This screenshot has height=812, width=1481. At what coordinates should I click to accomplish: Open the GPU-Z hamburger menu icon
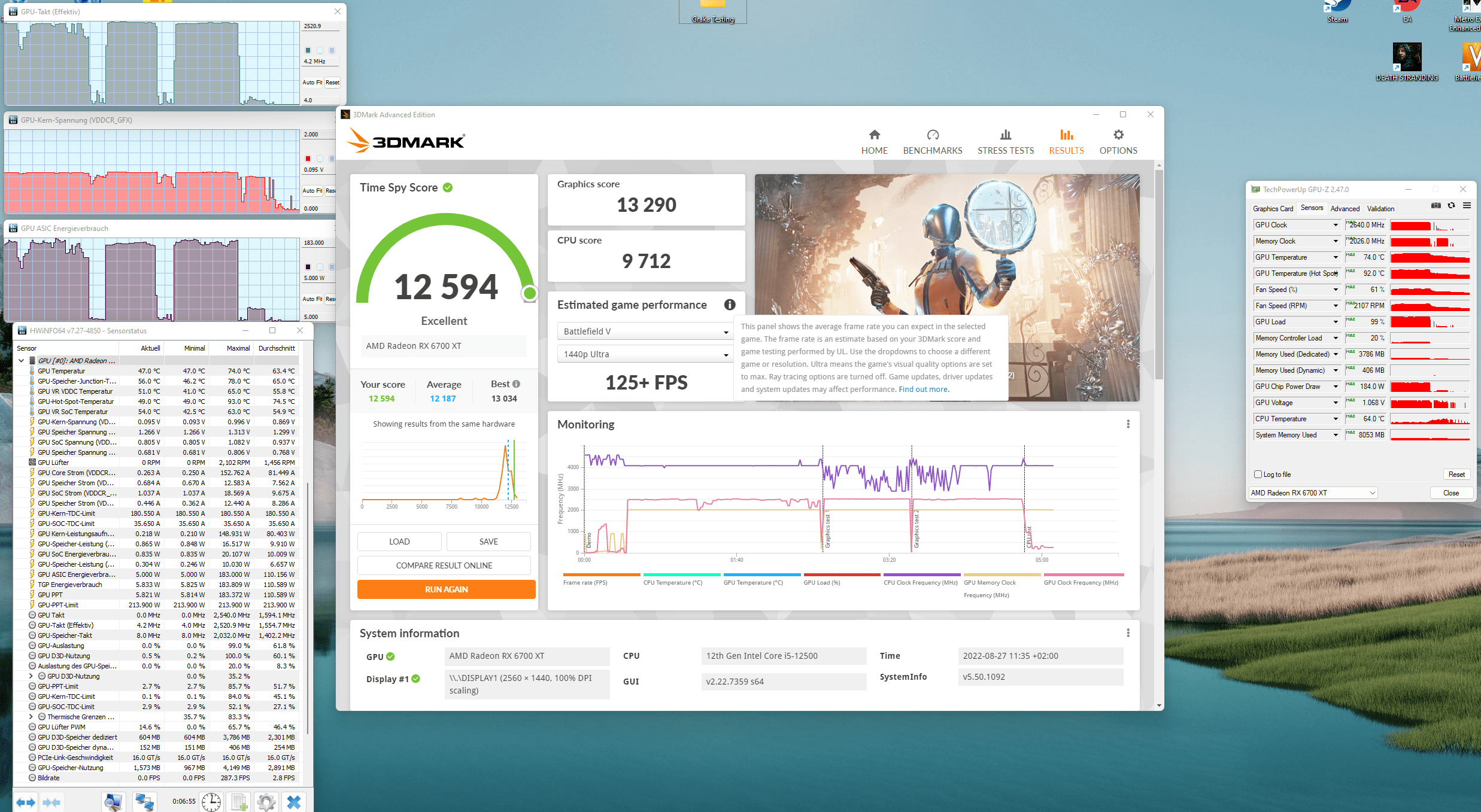tap(1467, 206)
